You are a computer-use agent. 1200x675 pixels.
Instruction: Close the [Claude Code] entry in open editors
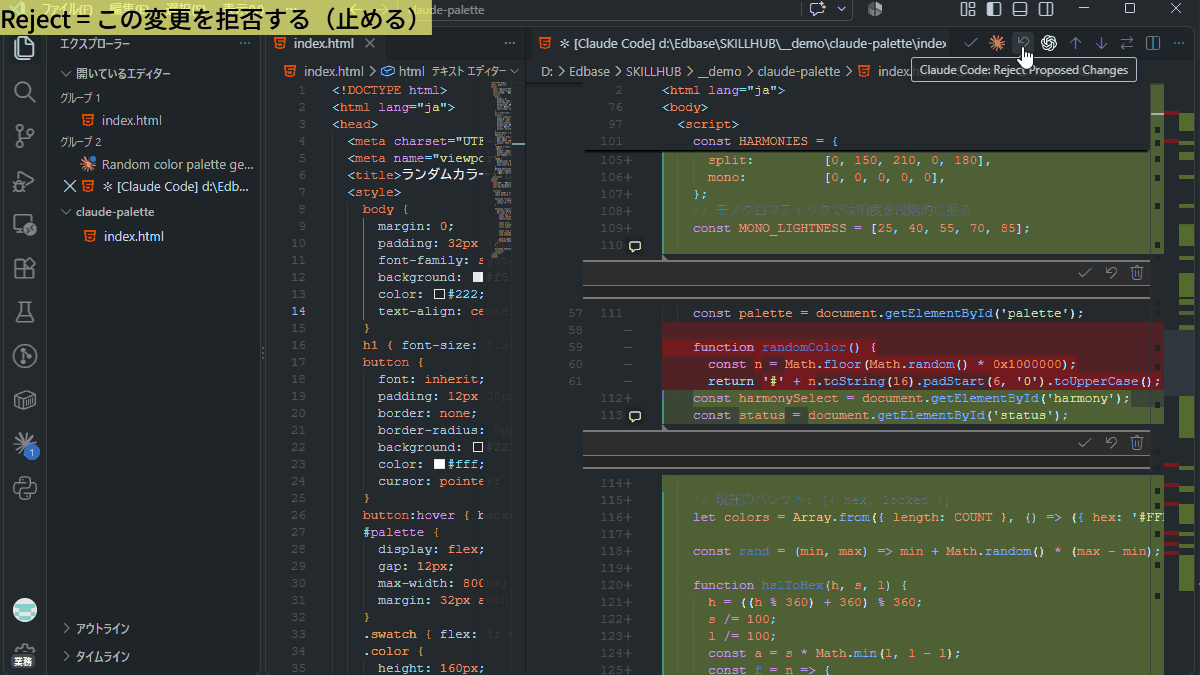point(70,186)
